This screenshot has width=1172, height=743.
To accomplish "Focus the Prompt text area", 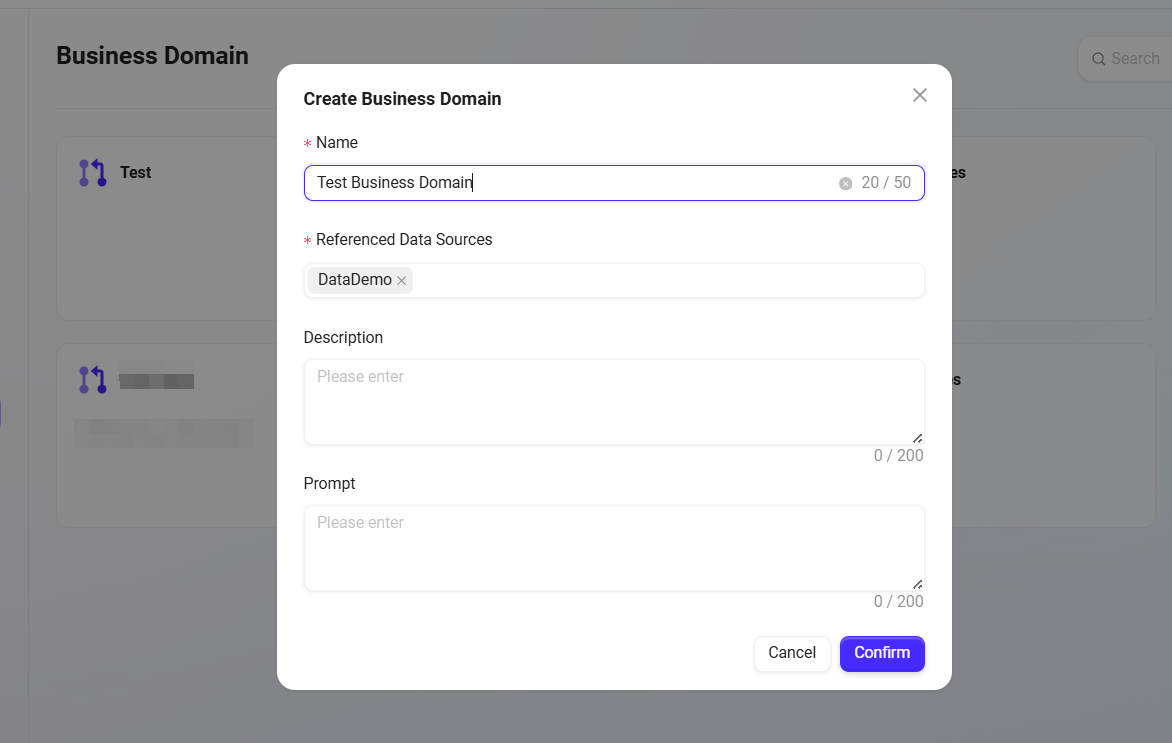I will click(x=613, y=547).
